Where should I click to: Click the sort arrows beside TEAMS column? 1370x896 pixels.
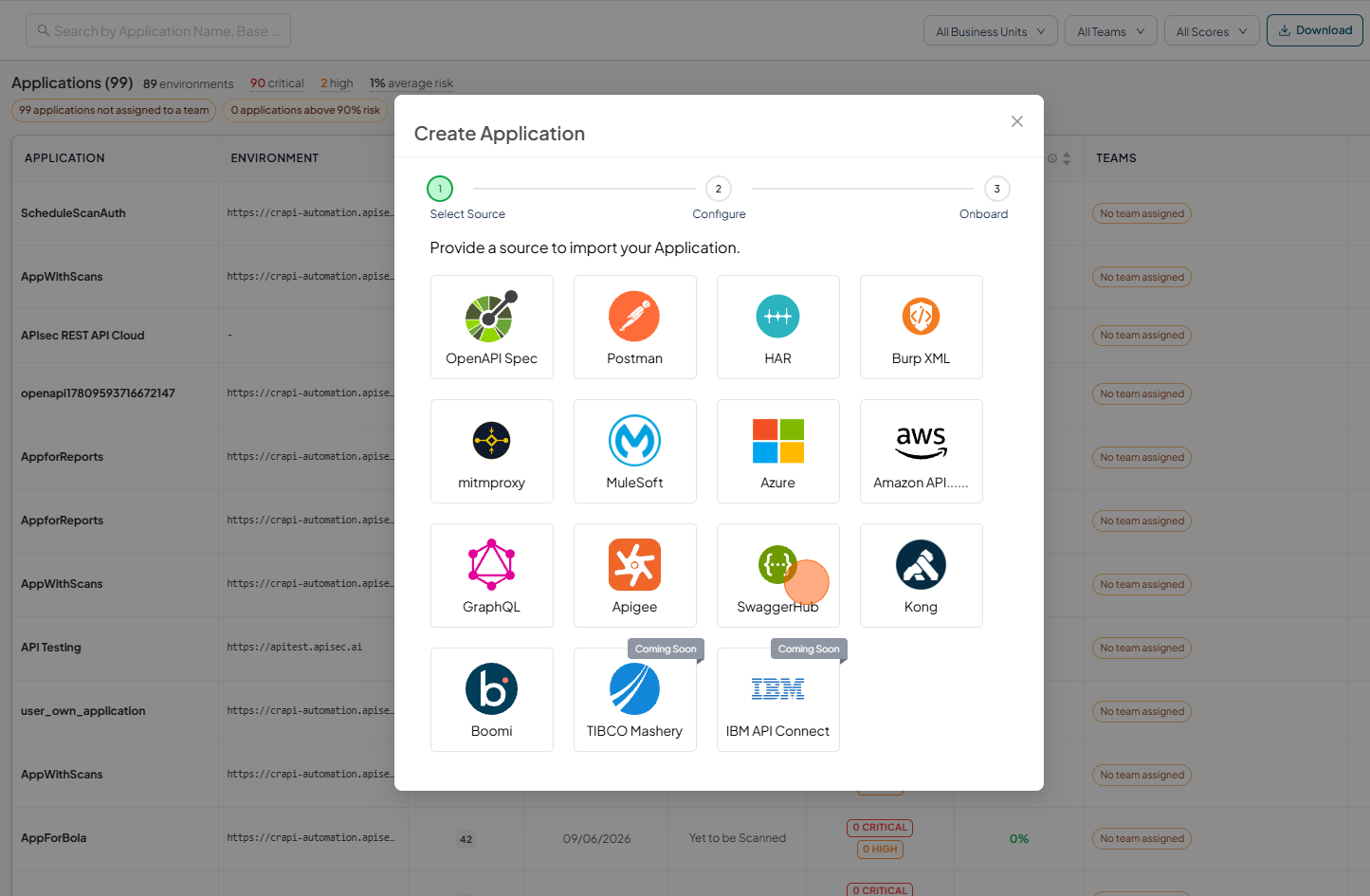1067,158
